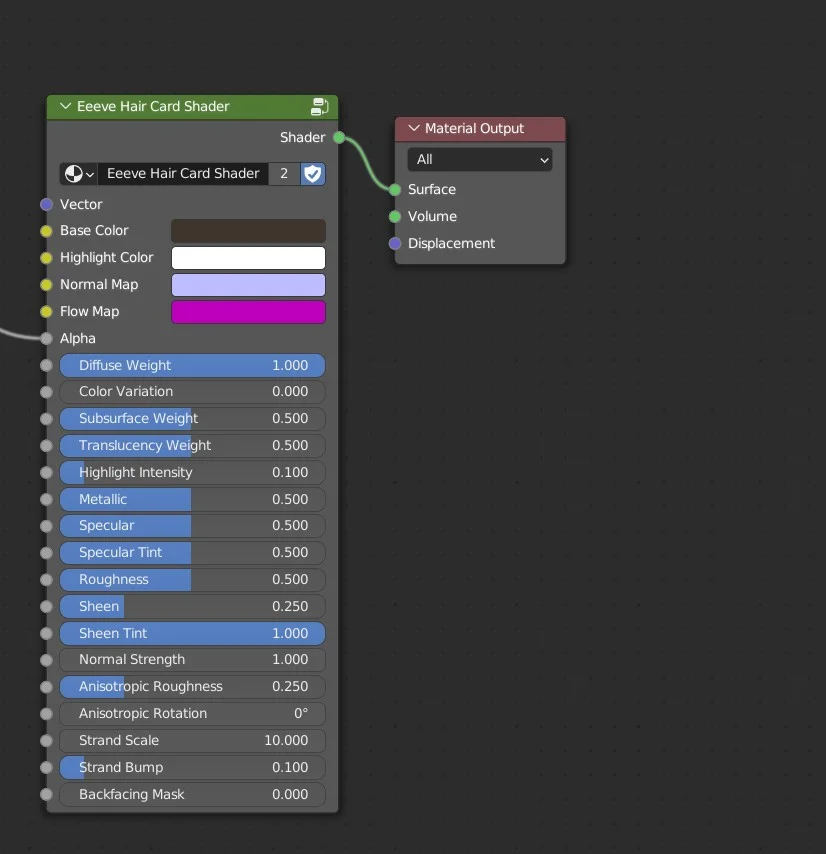The width and height of the screenshot is (826, 854).
Task: Open the Normal Map color swatch
Action: pyautogui.click(x=248, y=284)
